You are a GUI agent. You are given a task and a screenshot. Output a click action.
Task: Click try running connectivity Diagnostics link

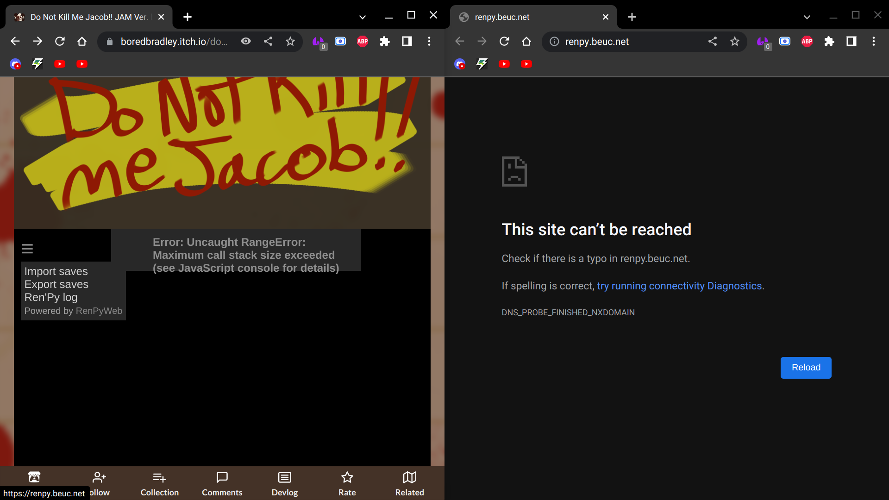[x=679, y=286]
